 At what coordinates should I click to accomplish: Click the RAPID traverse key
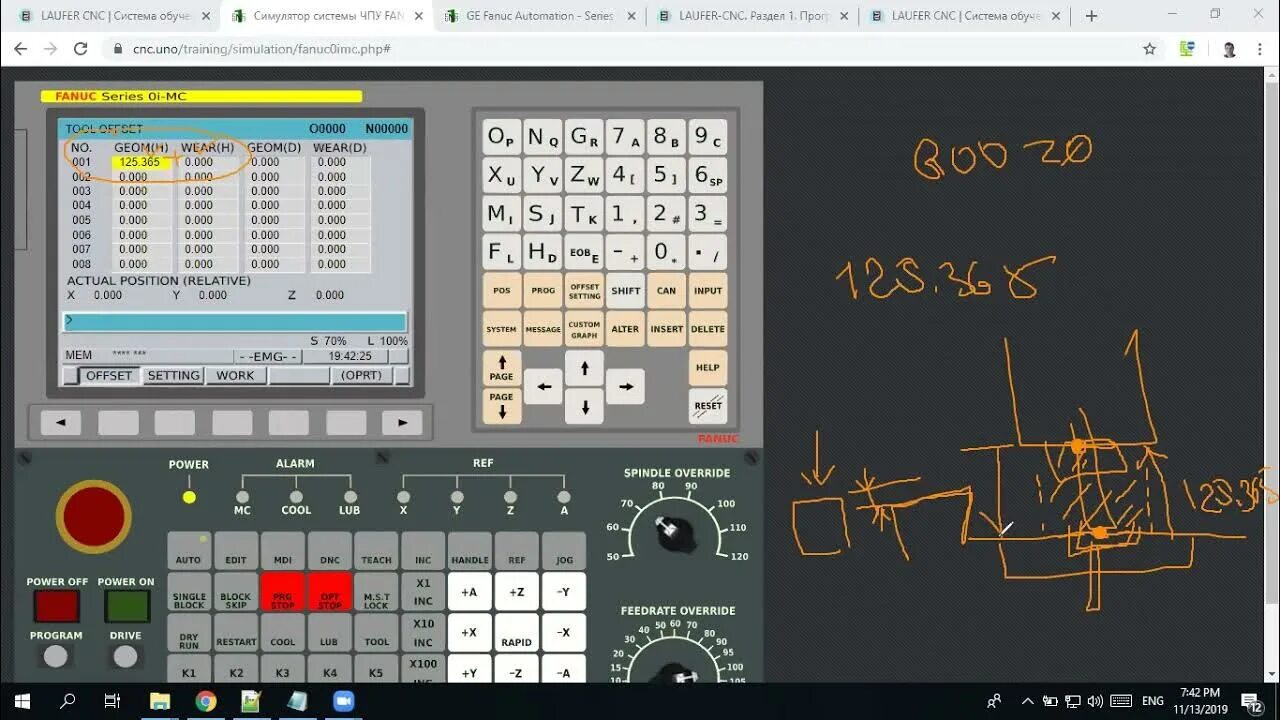517,633
